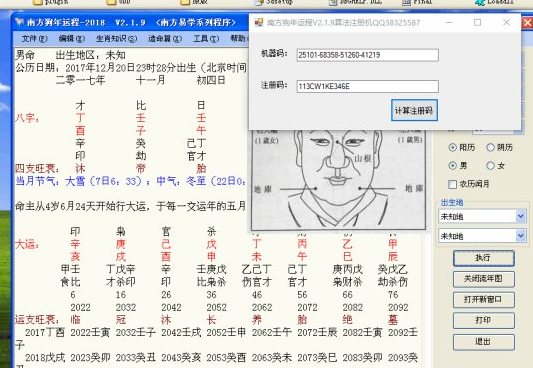The width and height of the screenshot is (533, 368).
Task: Click the 关闭流年图 button
Action: pyautogui.click(x=483, y=279)
